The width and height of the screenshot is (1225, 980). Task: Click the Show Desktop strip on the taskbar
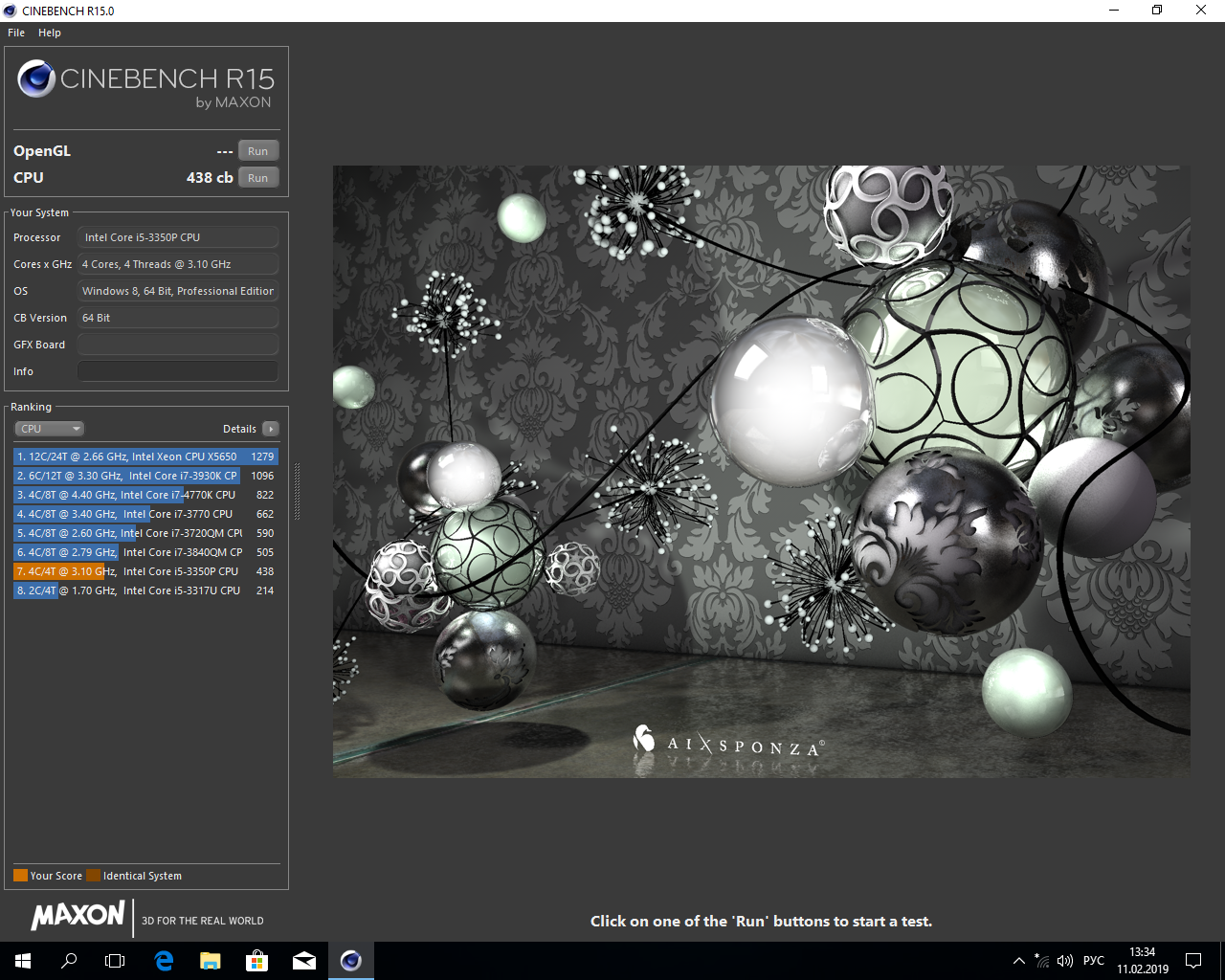coord(1222,961)
